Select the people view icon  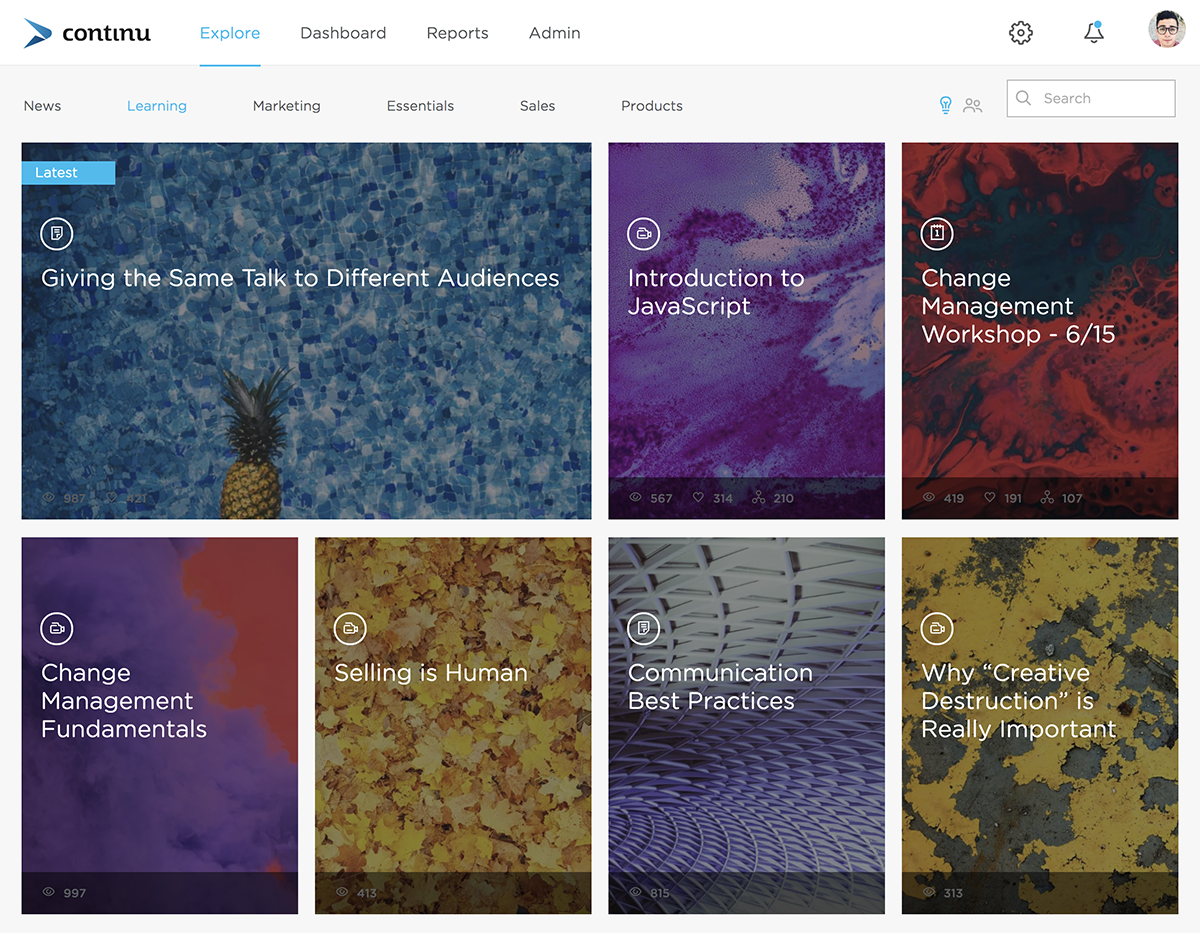(972, 105)
